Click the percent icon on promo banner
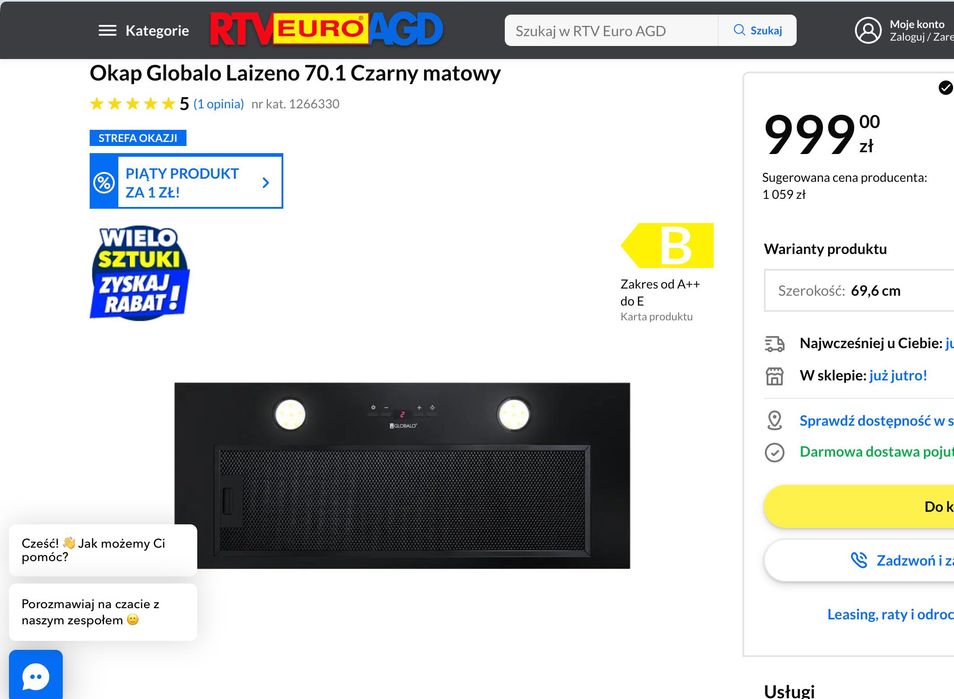The image size is (954, 699). pos(103,182)
